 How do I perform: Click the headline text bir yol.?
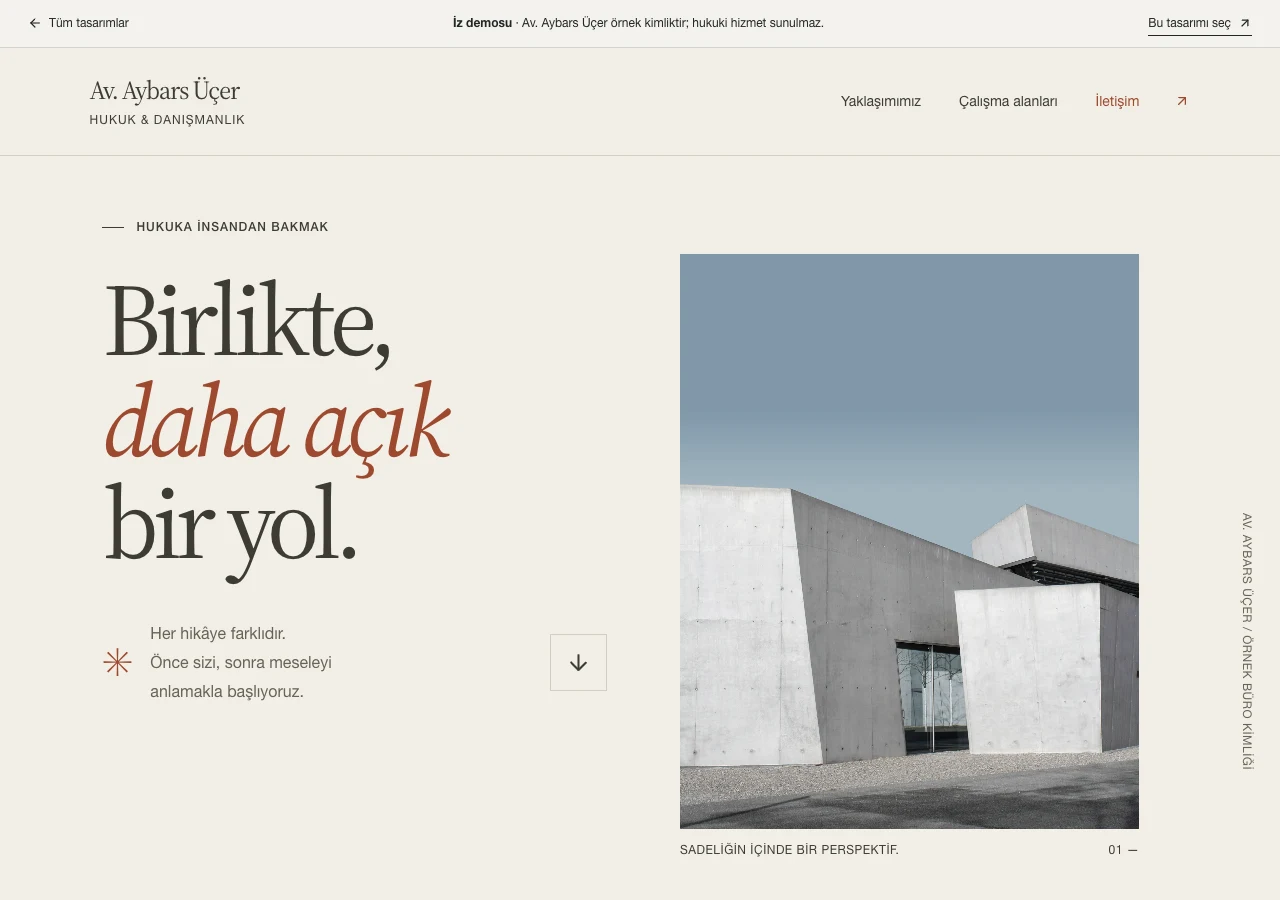pyautogui.click(x=231, y=530)
